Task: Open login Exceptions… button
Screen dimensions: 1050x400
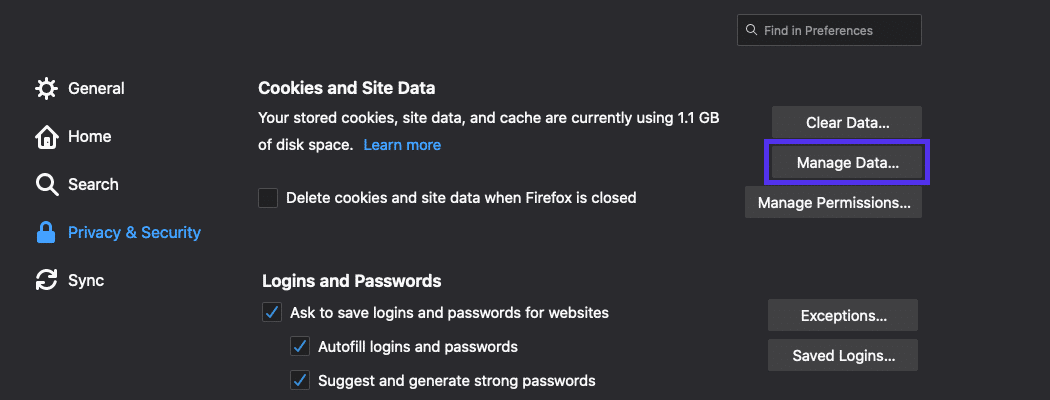Action: [843, 316]
